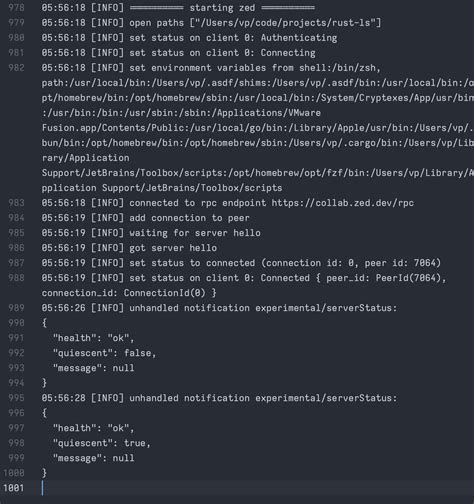Click "waiting for server hello" line

tap(151, 233)
